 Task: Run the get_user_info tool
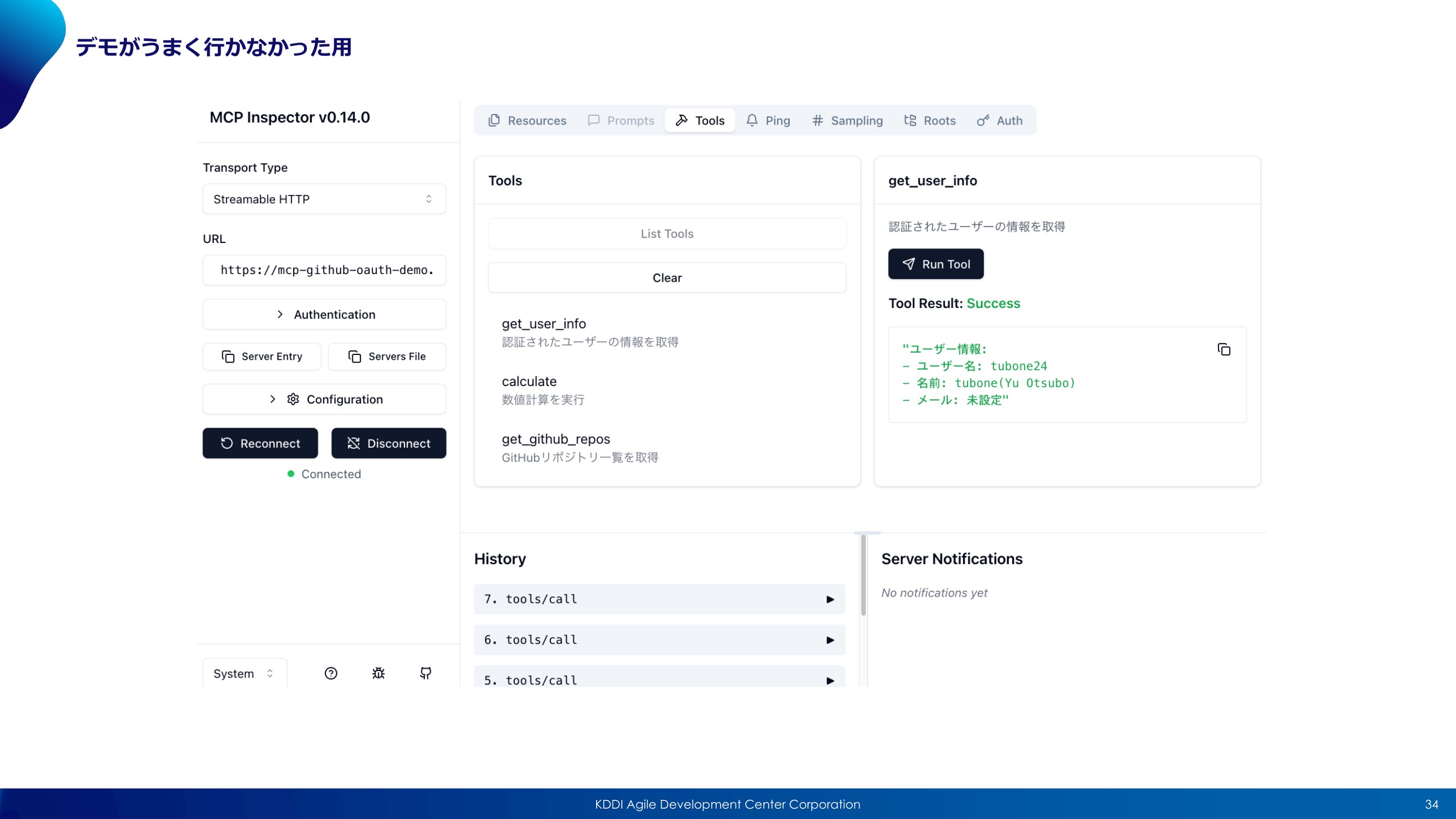936,264
